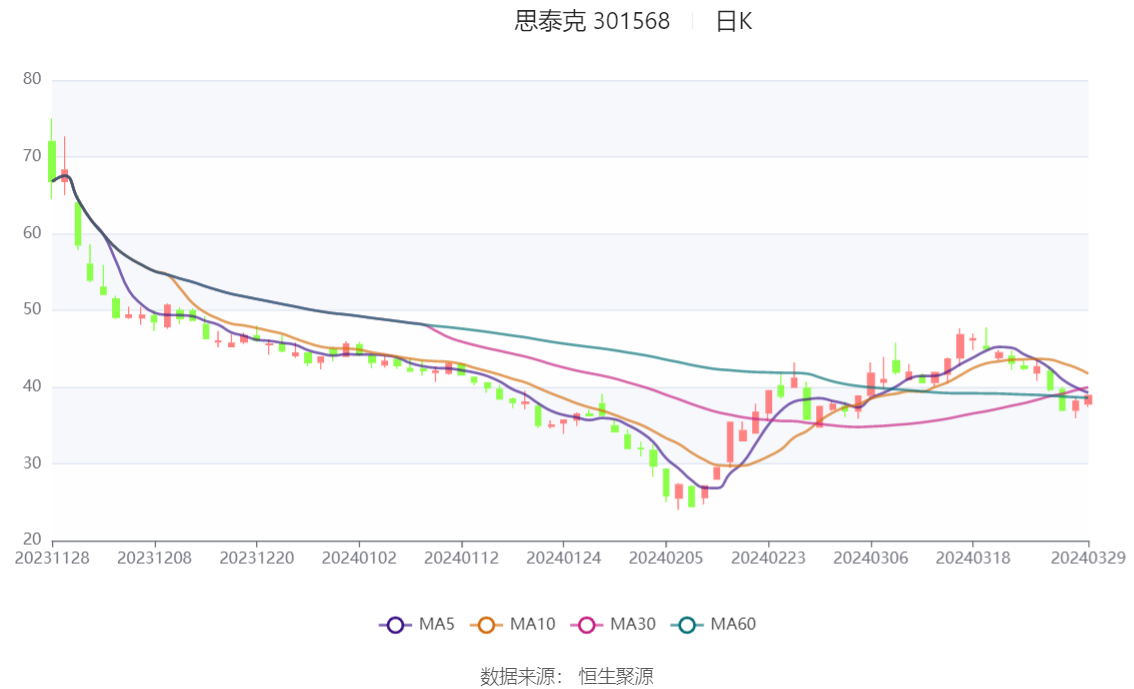Click the 20231208 date axis label

click(x=154, y=558)
